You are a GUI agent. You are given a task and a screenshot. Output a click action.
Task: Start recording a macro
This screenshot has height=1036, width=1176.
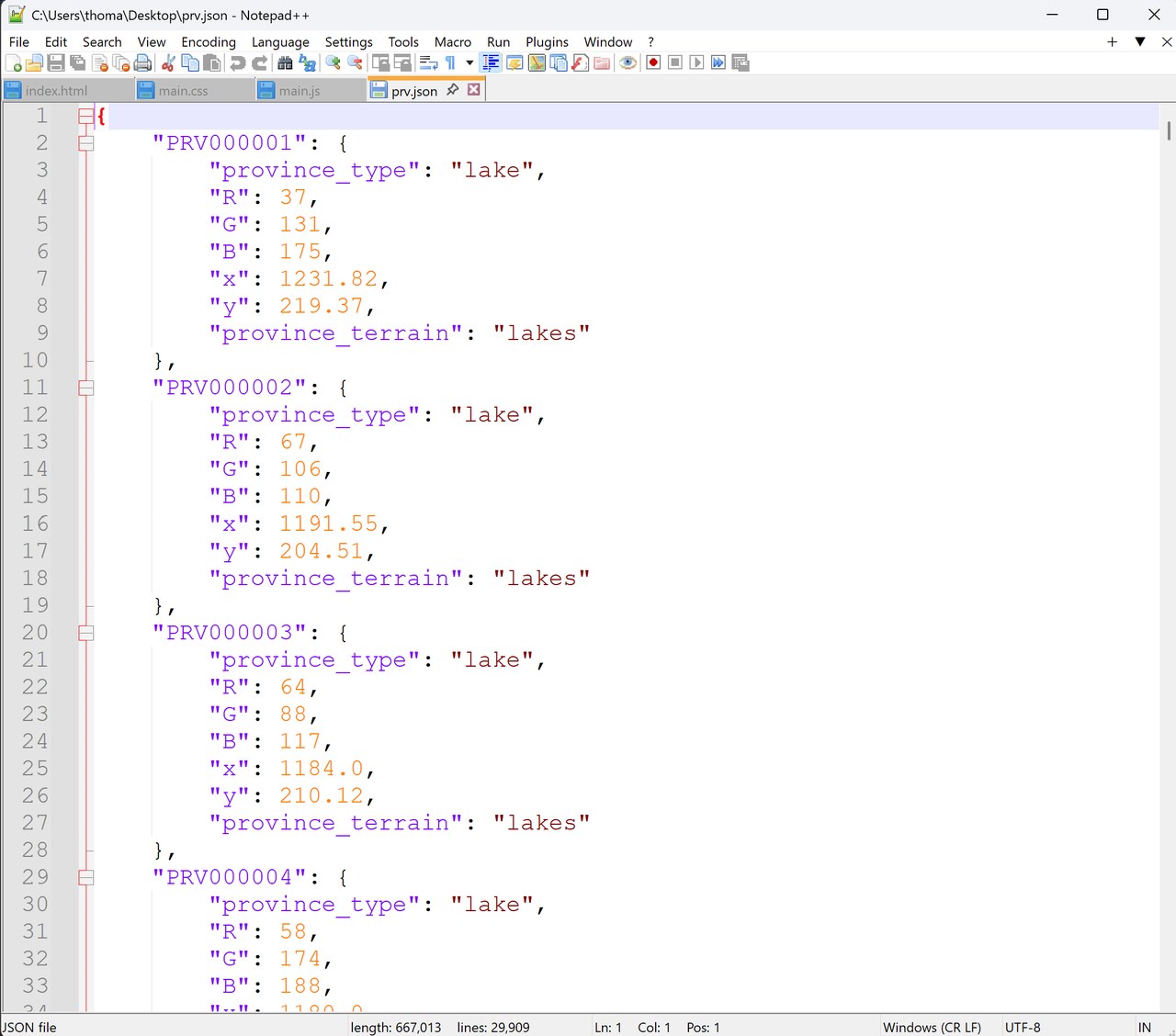[x=653, y=62]
